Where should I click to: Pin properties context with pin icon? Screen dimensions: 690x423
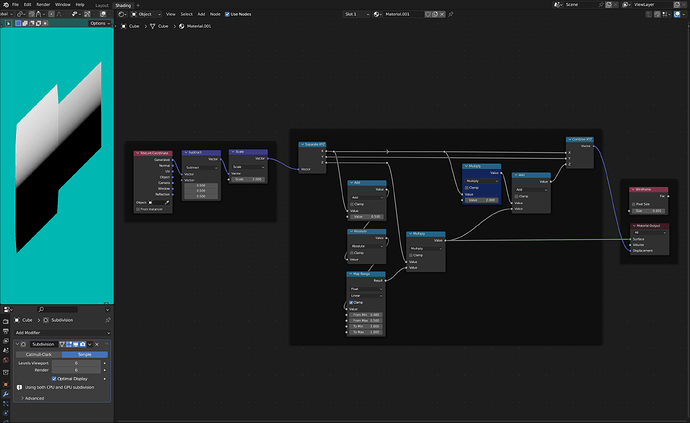point(108,320)
